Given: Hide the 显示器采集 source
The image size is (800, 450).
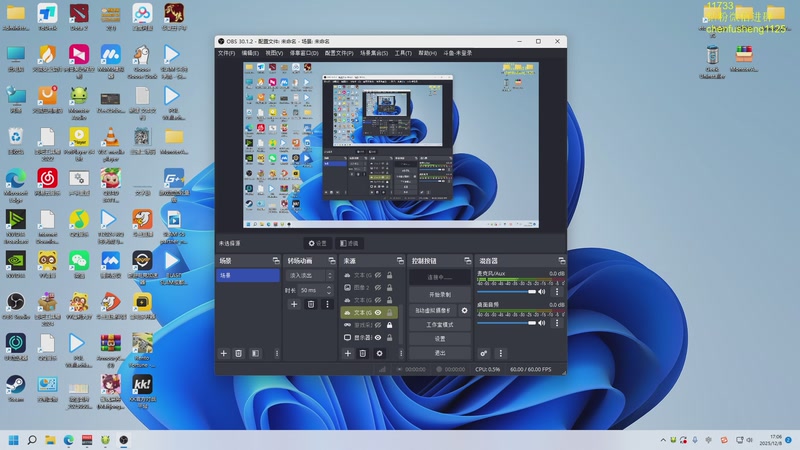Looking at the screenshot, I should click(x=378, y=337).
